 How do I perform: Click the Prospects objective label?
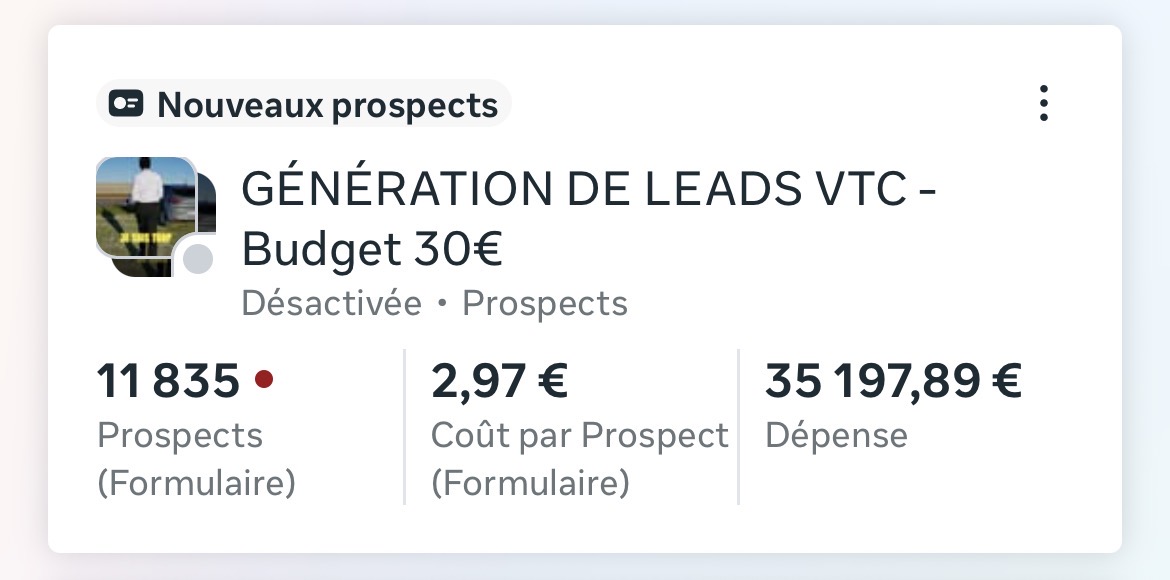point(545,302)
